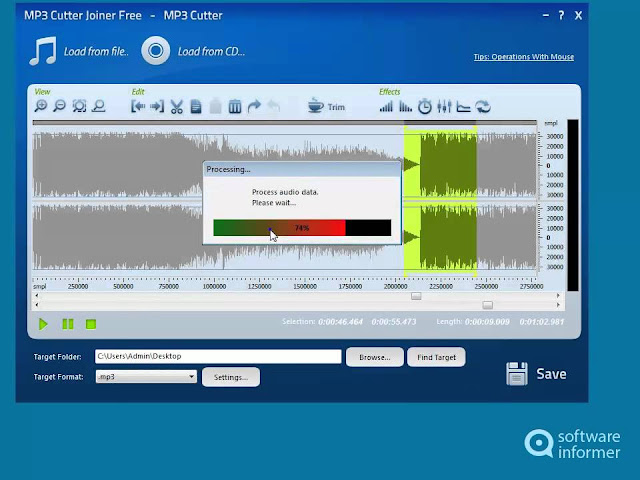Click the highlighted yellow selection in waveform
This screenshot has width=640, height=480.
[x=440, y=201]
